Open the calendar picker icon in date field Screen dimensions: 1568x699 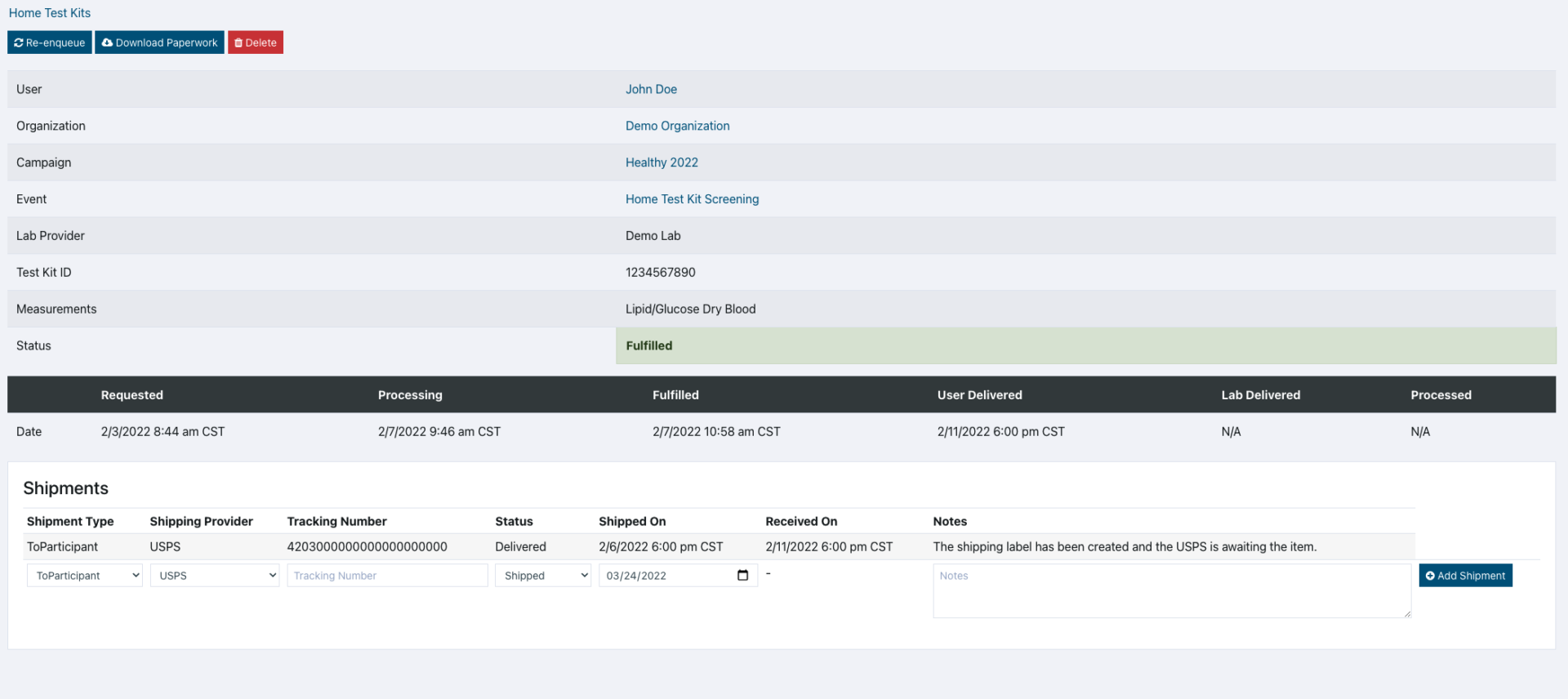click(742, 576)
